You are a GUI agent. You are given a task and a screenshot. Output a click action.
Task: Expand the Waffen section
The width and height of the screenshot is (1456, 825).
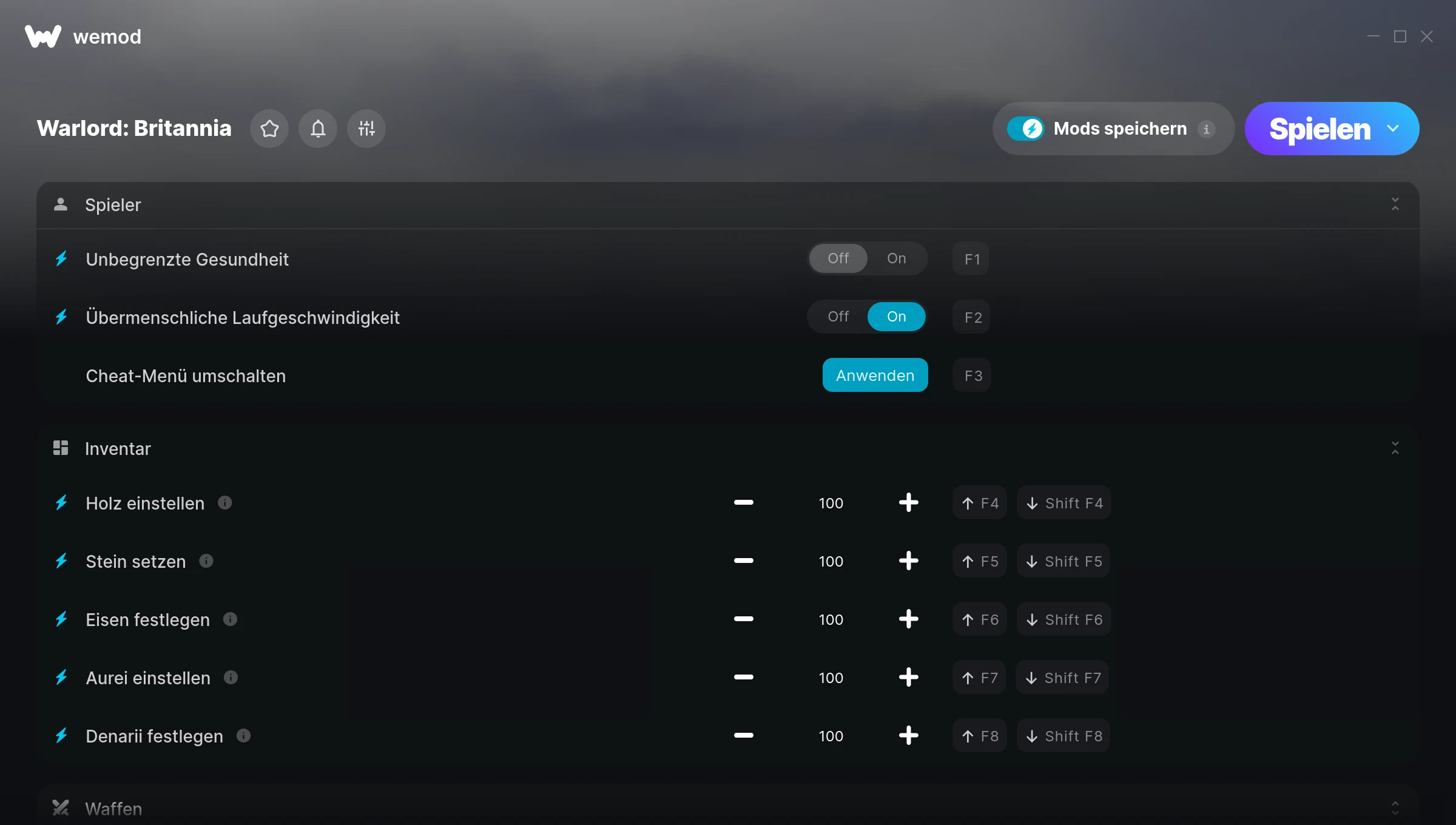coord(1395,808)
